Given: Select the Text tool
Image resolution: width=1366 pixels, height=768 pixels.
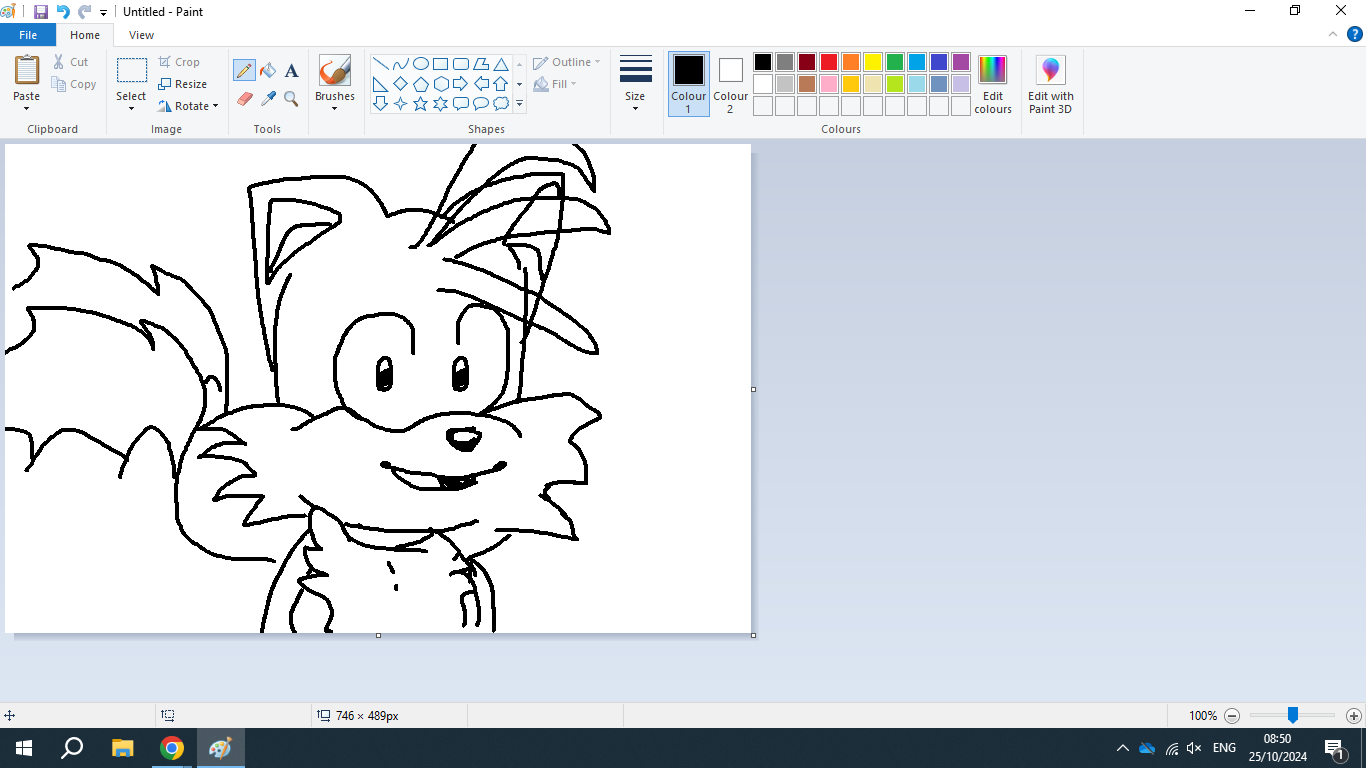Looking at the screenshot, I should click(x=291, y=70).
